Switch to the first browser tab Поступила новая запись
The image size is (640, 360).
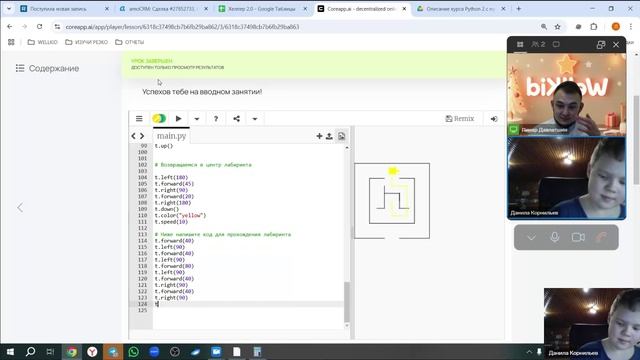[64, 9]
